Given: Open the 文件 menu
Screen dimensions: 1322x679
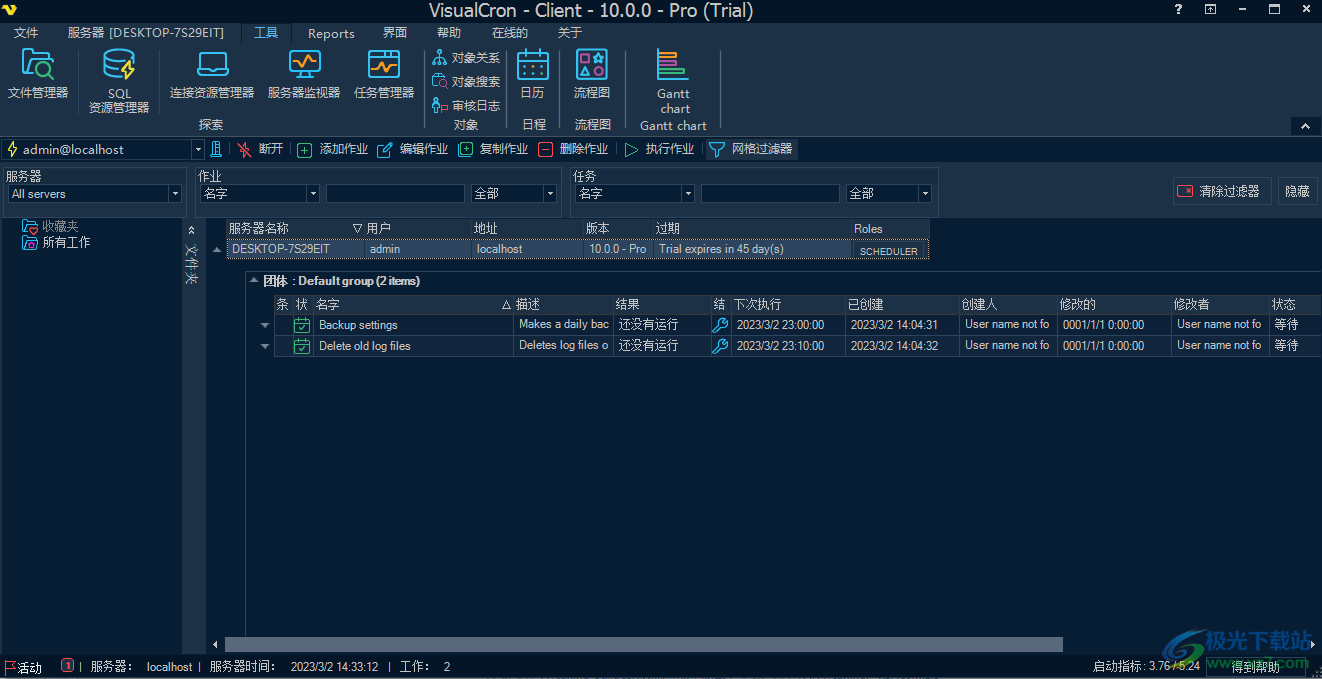Looking at the screenshot, I should click(26, 33).
